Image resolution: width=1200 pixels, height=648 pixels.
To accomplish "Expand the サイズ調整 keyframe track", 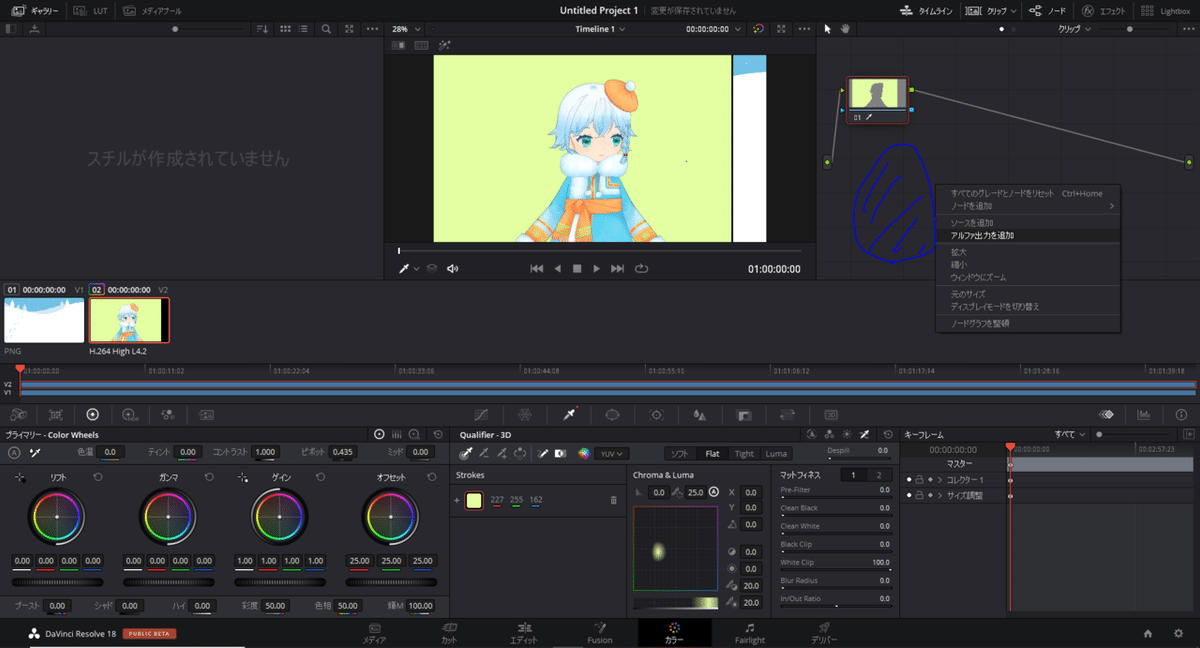I will [x=939, y=496].
